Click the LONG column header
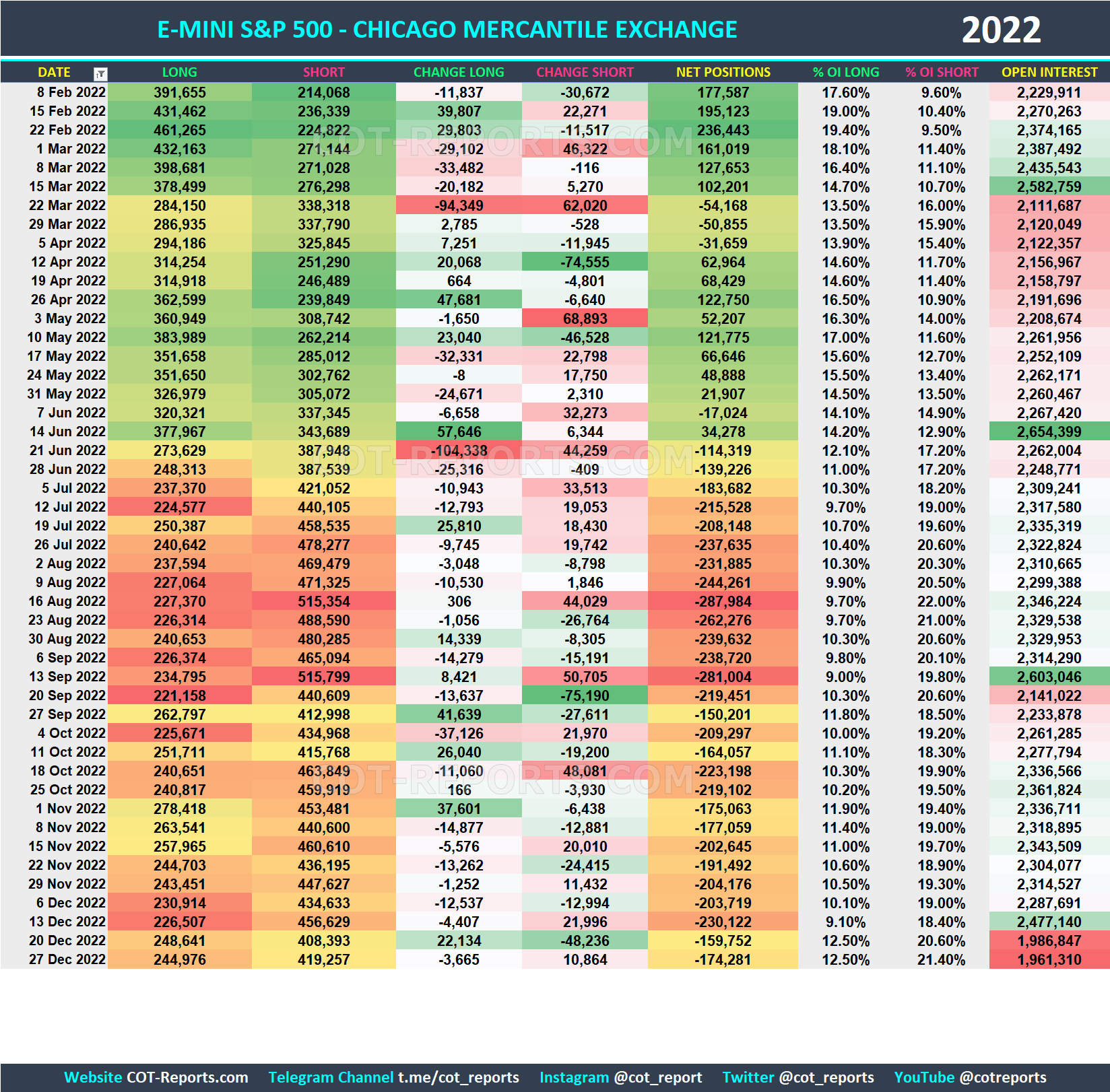This screenshot has height=1092, width=1110. coord(179,72)
